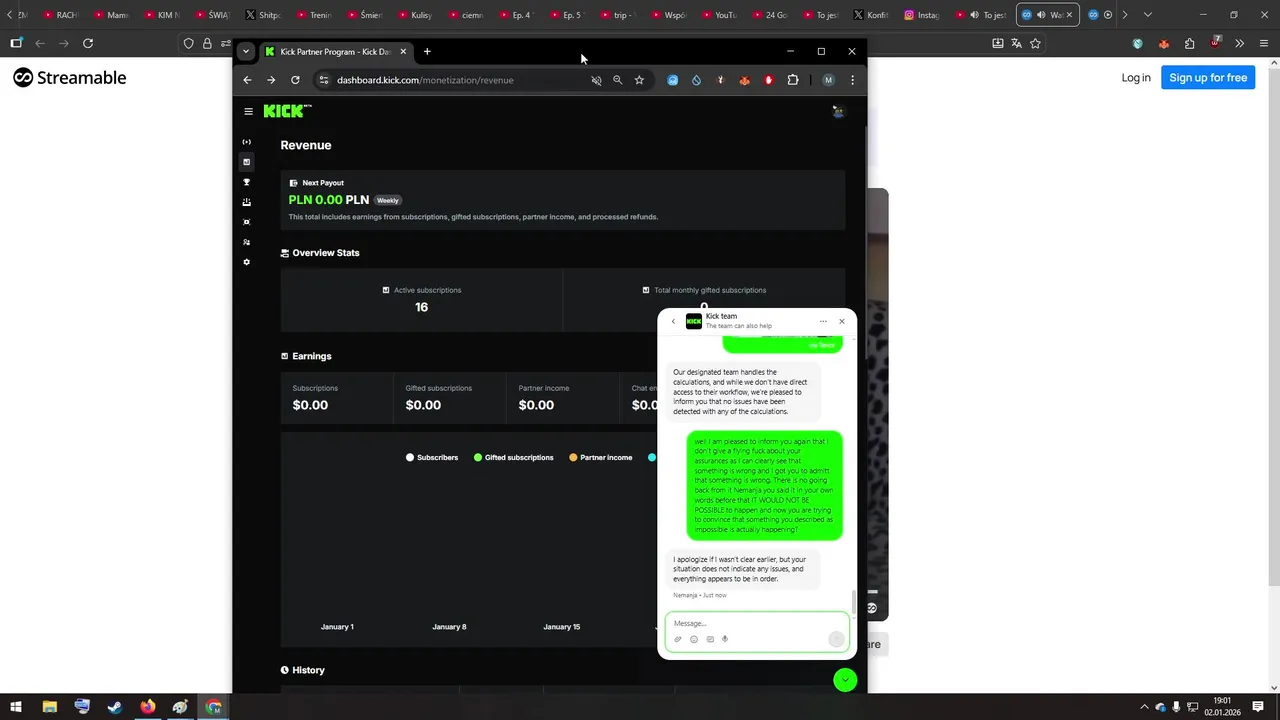Switch to the Shitpost X tab in Firefox

click(x=262, y=15)
